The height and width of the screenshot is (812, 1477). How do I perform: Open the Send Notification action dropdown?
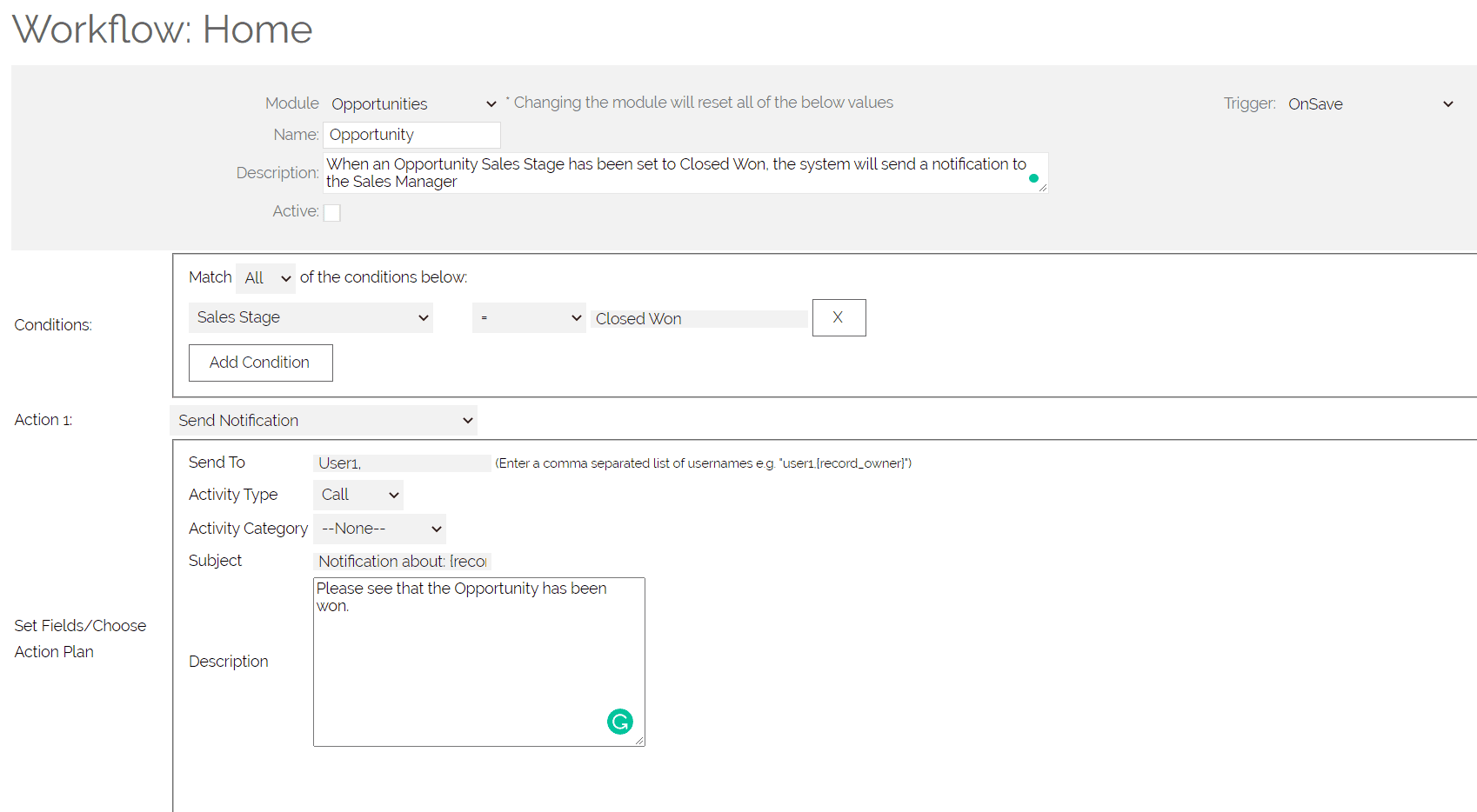tap(324, 421)
